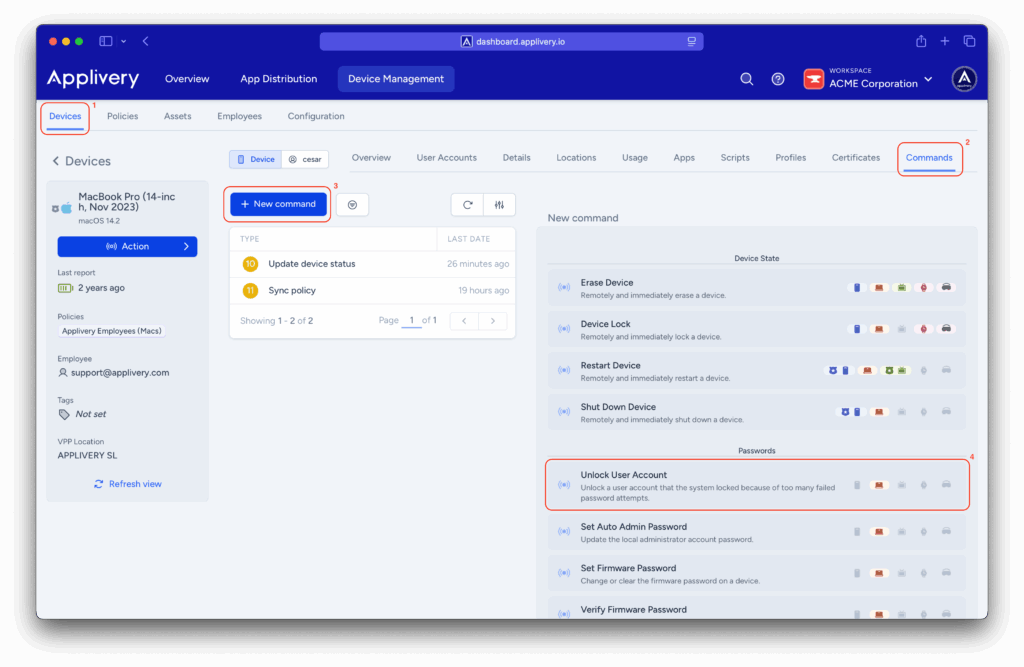Click the filter icon beside New command

352,204
